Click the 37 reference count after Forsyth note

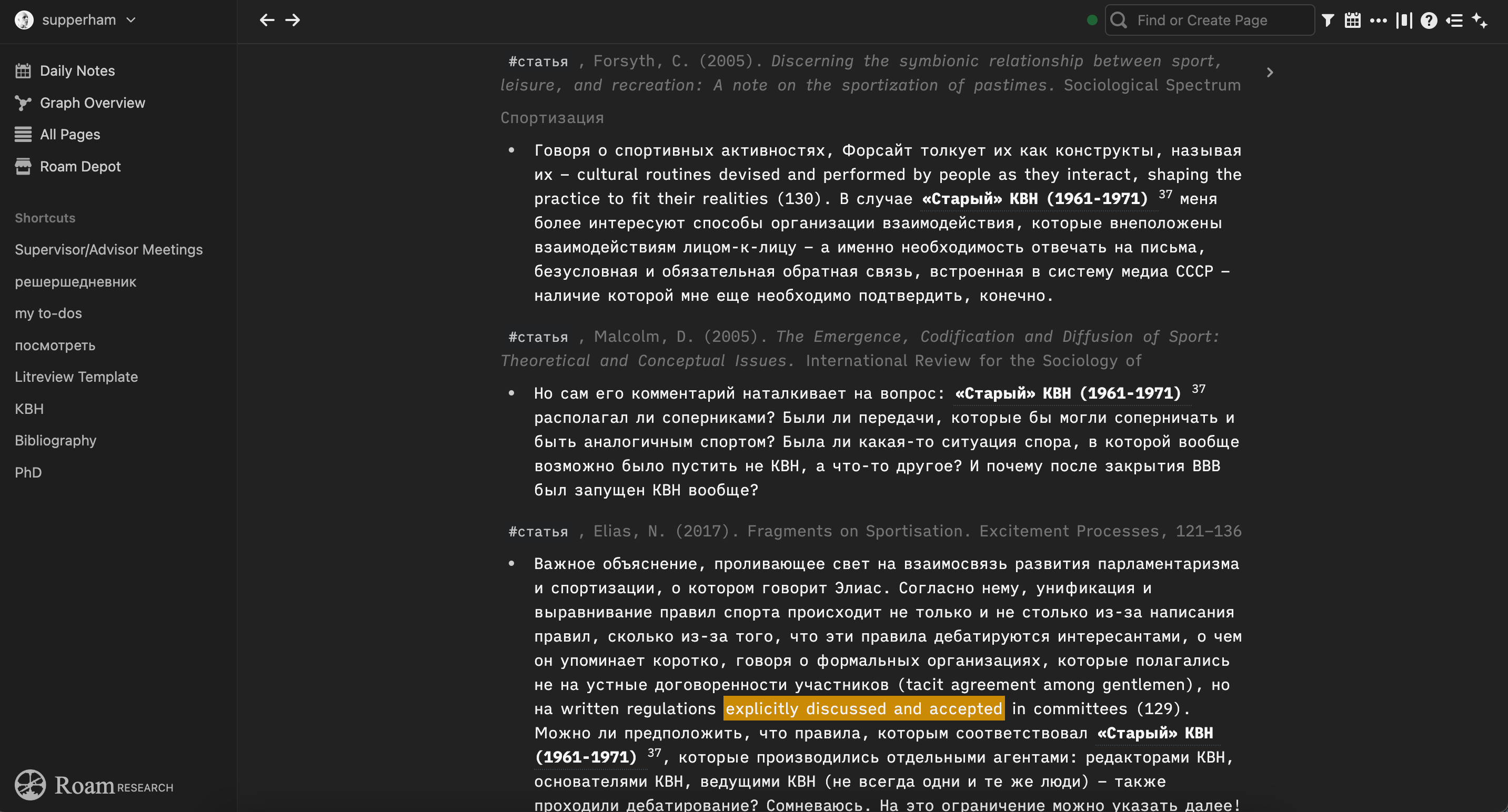click(1165, 194)
